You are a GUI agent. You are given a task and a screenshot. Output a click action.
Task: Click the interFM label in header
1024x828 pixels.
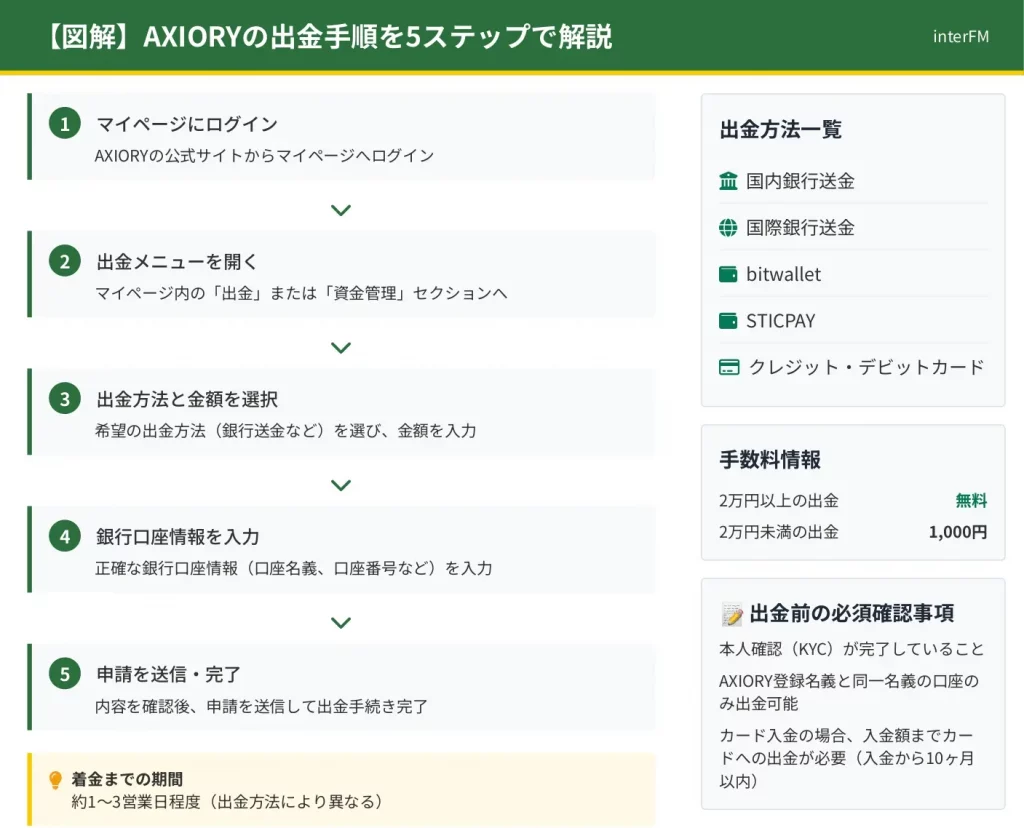click(x=960, y=37)
